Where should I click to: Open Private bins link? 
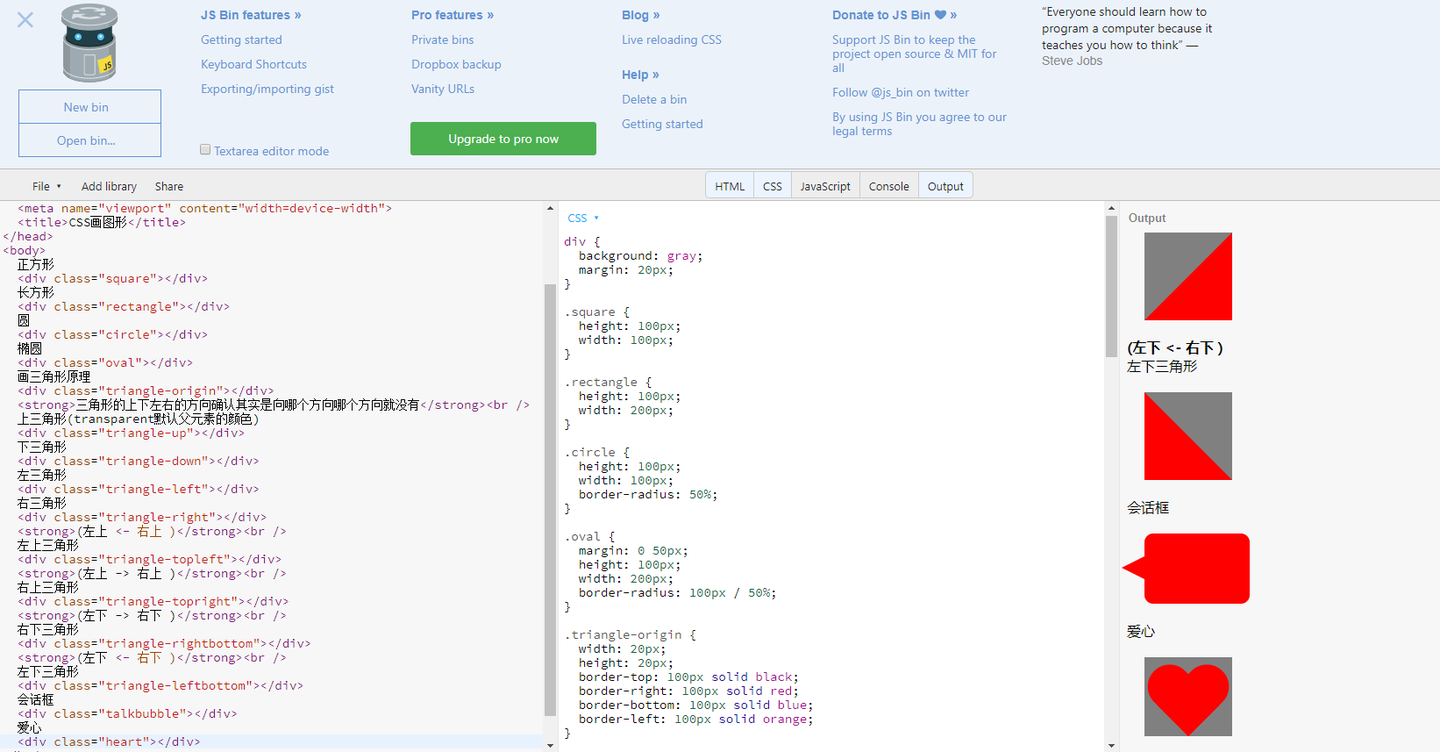442,40
